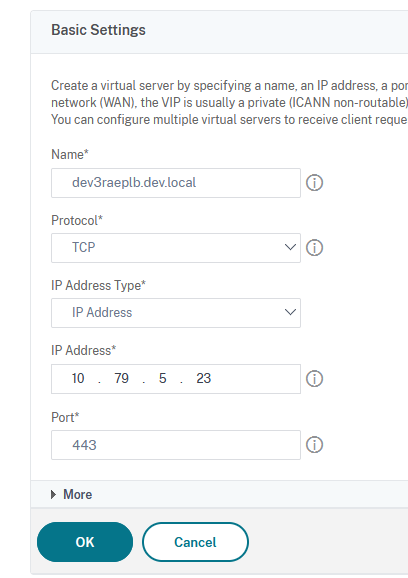Image resolution: width=408 pixels, height=578 pixels.
Task: Open the IP Address Type dropdown
Action: point(176,313)
